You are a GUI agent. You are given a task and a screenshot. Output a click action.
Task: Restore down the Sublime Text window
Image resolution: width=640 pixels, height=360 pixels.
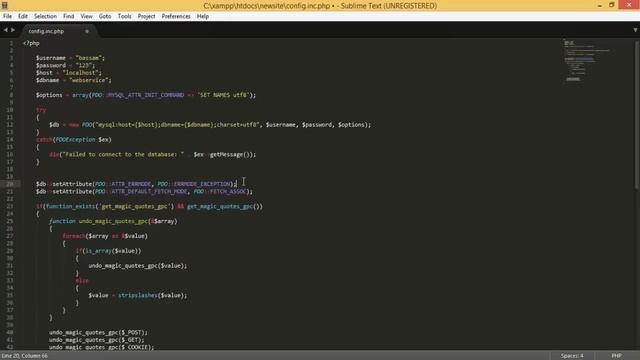click(x=611, y=5)
